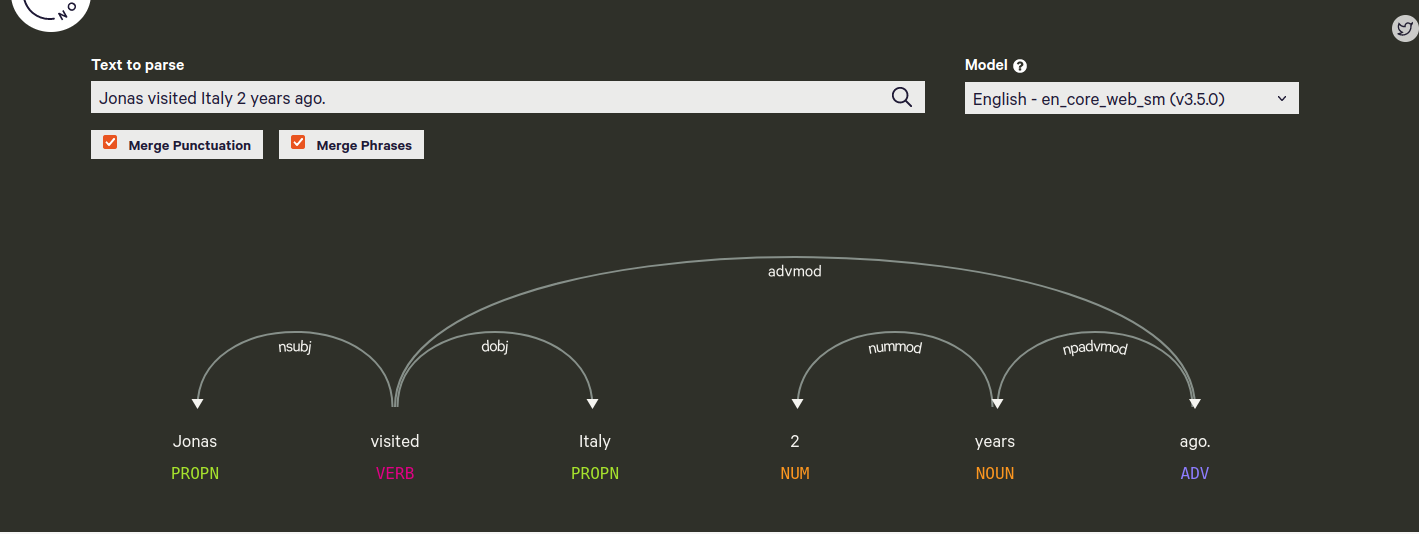The image size is (1419, 534).
Task: Click the dobj arc label
Action: pos(495,348)
